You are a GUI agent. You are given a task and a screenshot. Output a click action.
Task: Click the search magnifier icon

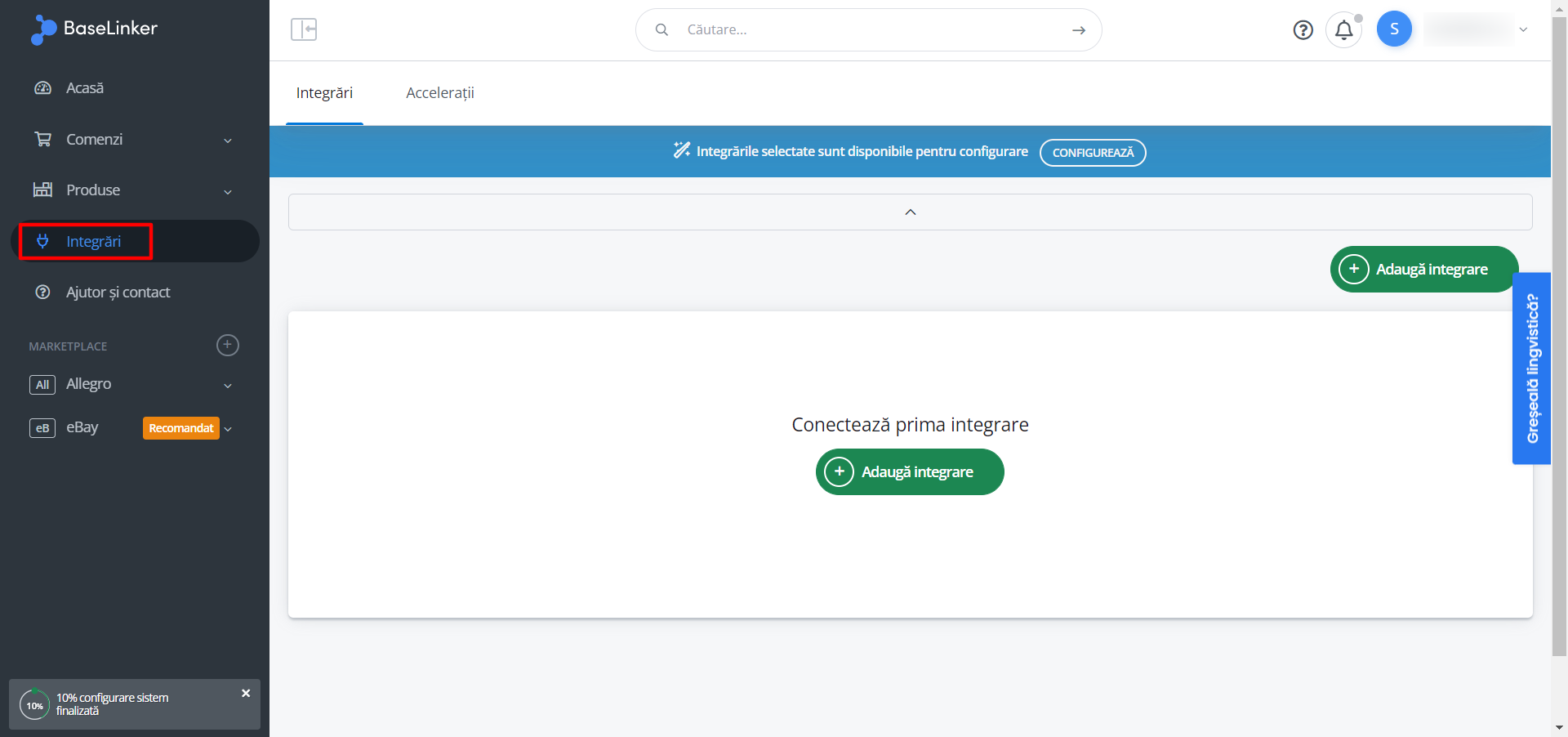tap(662, 30)
